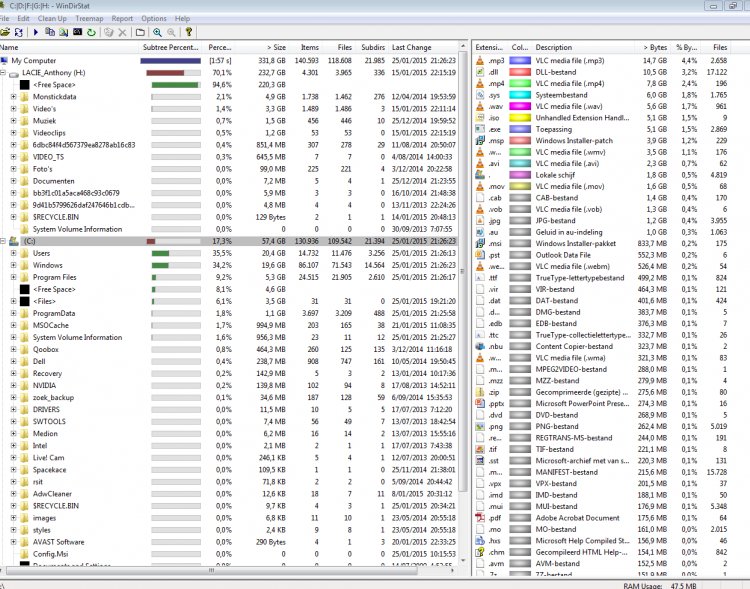This screenshot has height=589, width=750.
Task: Click the yellow color swatch for .iso
Action: coord(520,118)
